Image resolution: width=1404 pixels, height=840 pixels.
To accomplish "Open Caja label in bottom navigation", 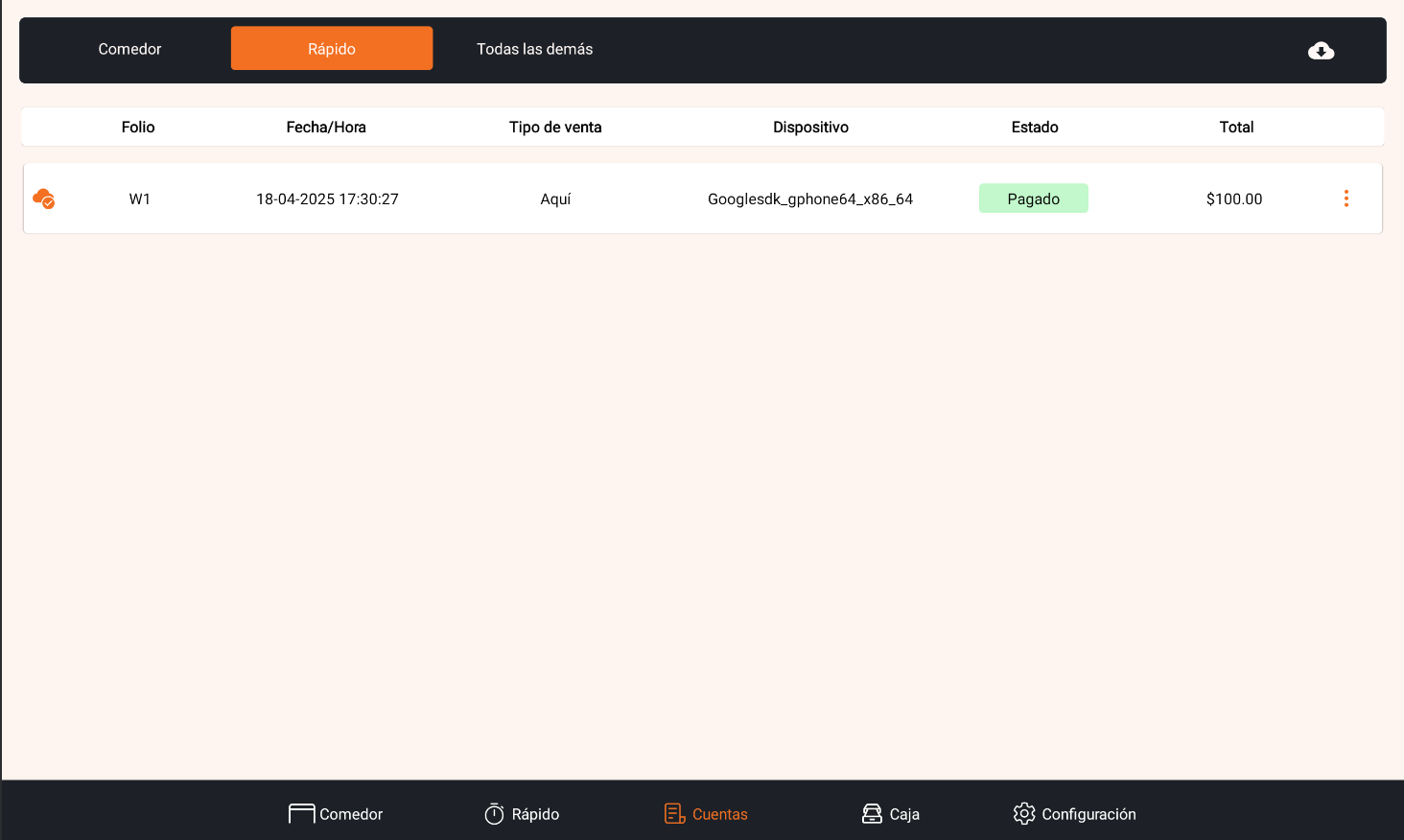I will pyautogui.click(x=904, y=814).
